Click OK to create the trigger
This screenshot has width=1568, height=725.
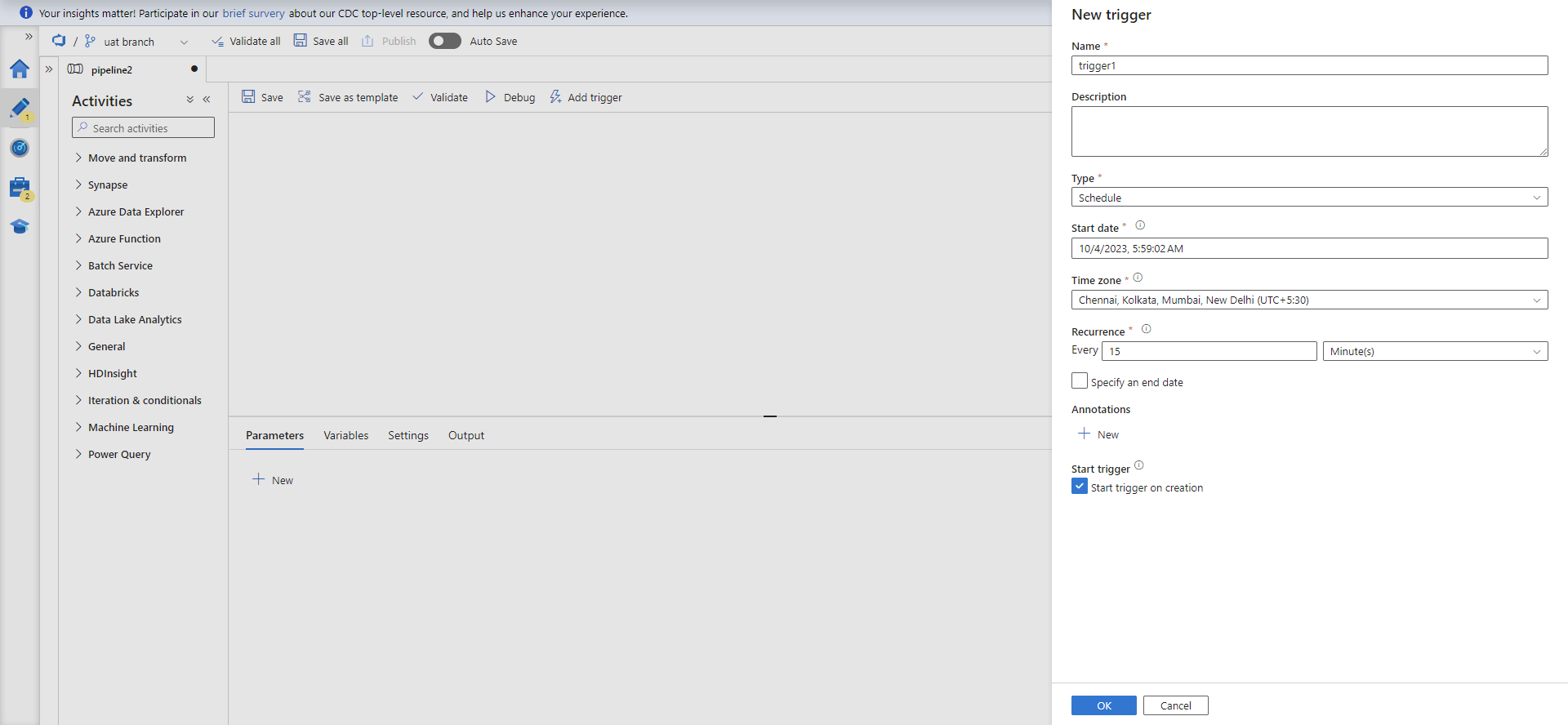1103,705
